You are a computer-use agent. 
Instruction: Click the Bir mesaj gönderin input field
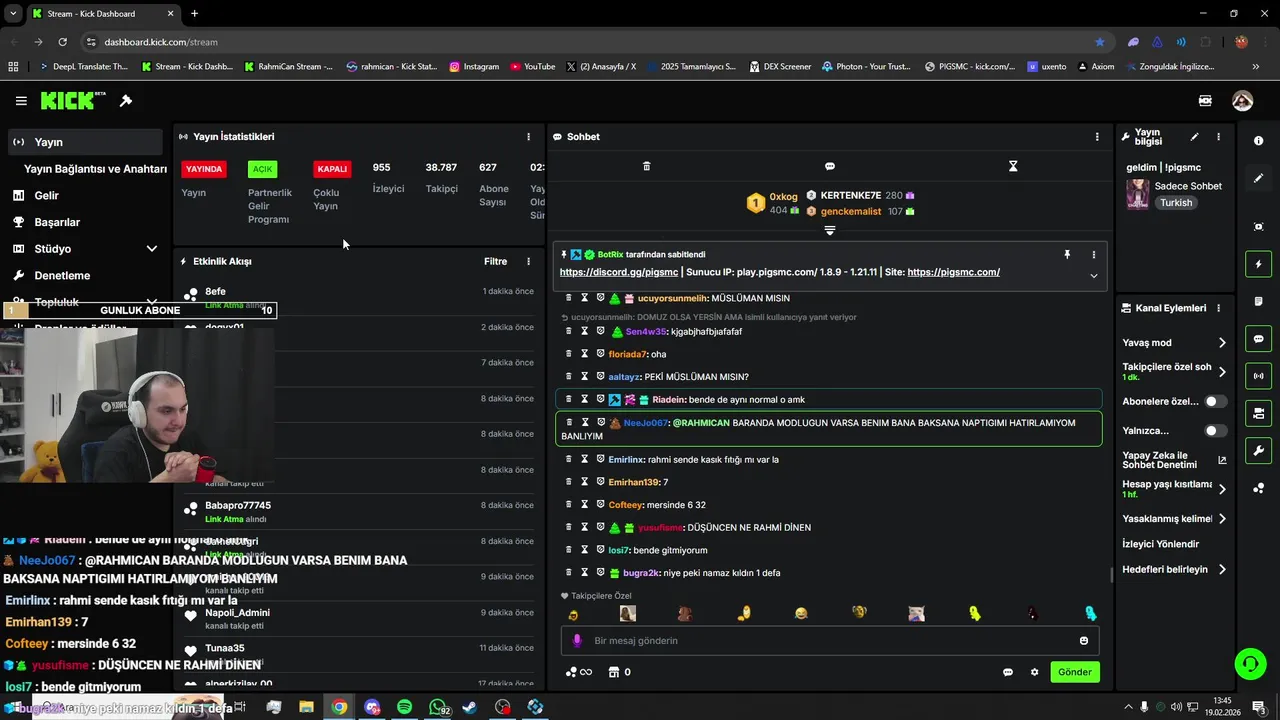point(830,641)
